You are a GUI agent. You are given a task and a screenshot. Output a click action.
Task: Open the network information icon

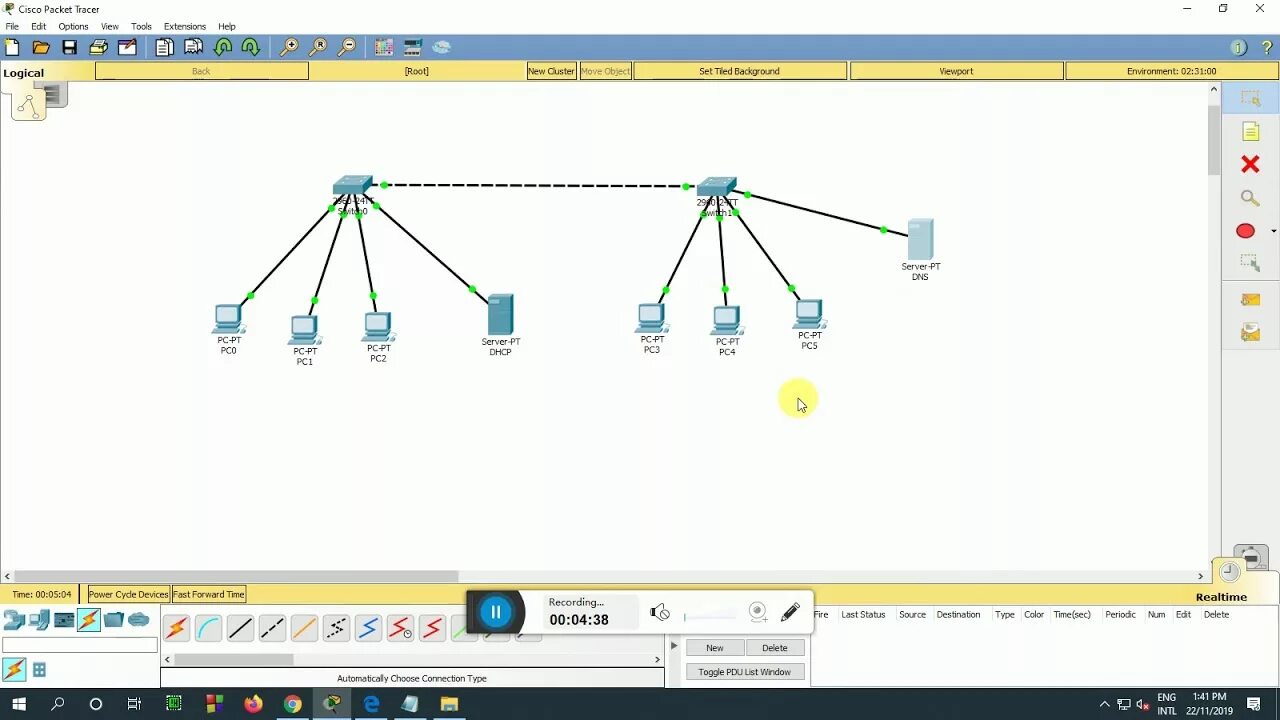(1238, 47)
